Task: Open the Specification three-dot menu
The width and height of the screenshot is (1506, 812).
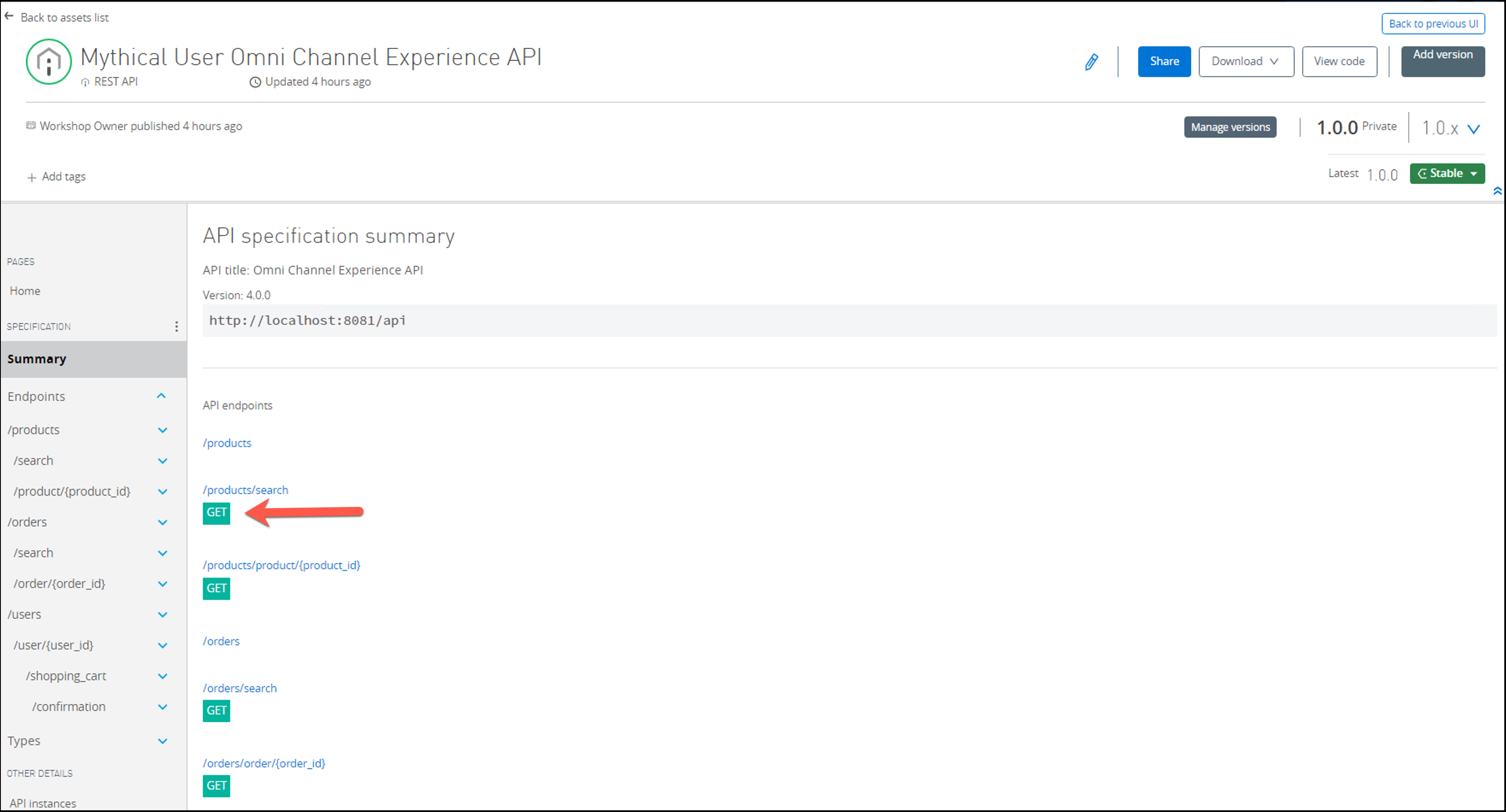Action: coord(176,327)
